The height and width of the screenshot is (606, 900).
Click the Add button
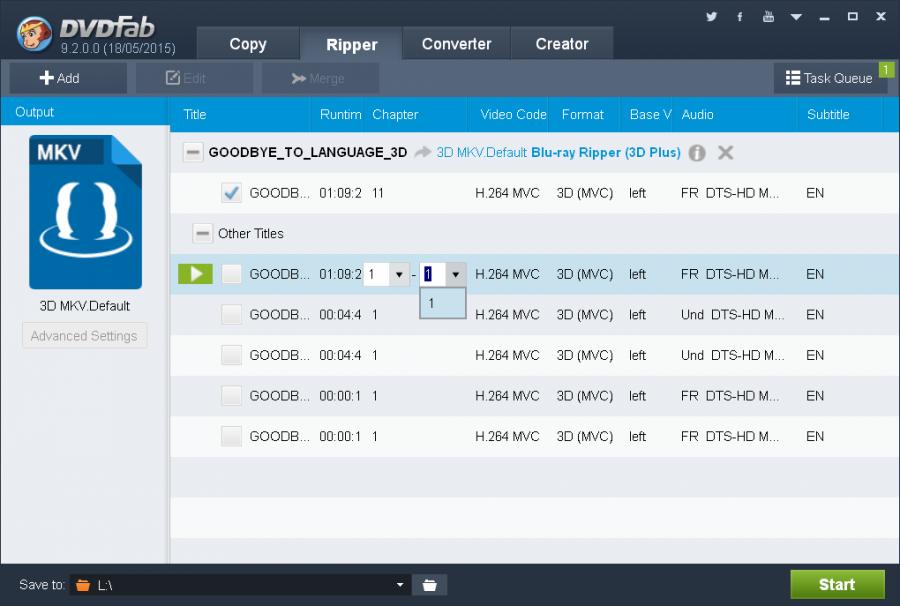click(60, 78)
